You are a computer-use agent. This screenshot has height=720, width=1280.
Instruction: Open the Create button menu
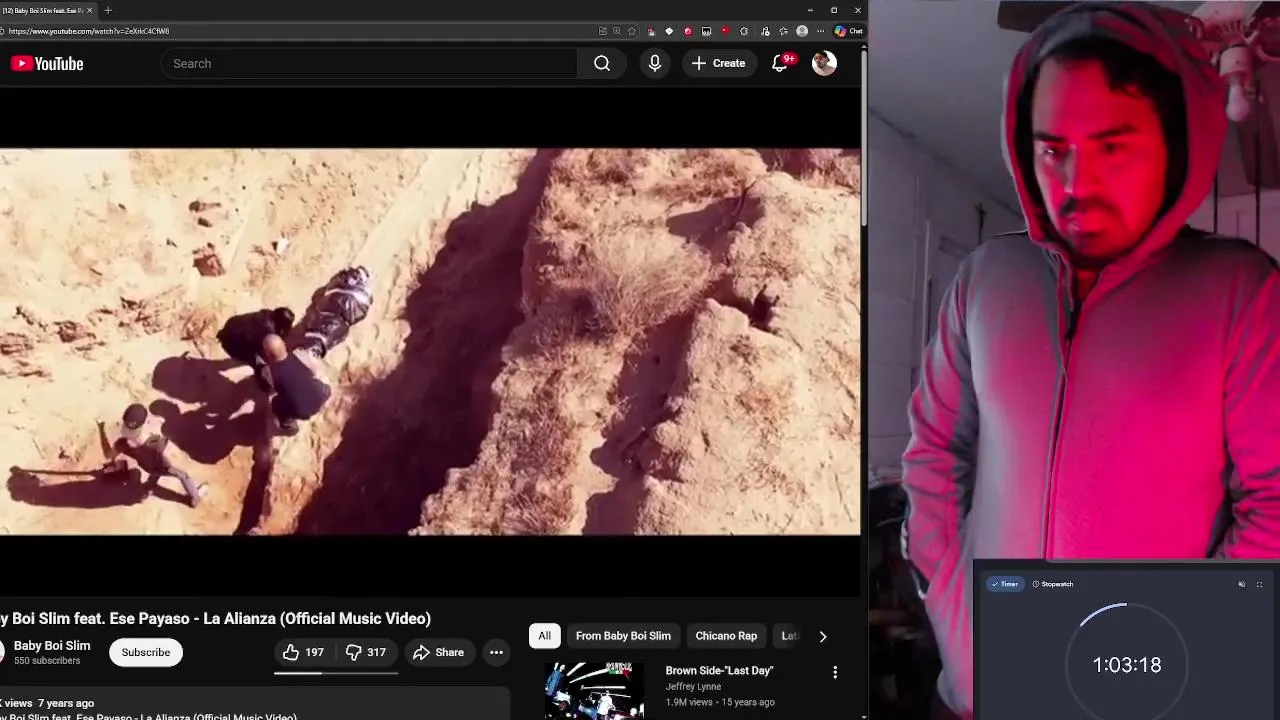[718, 63]
